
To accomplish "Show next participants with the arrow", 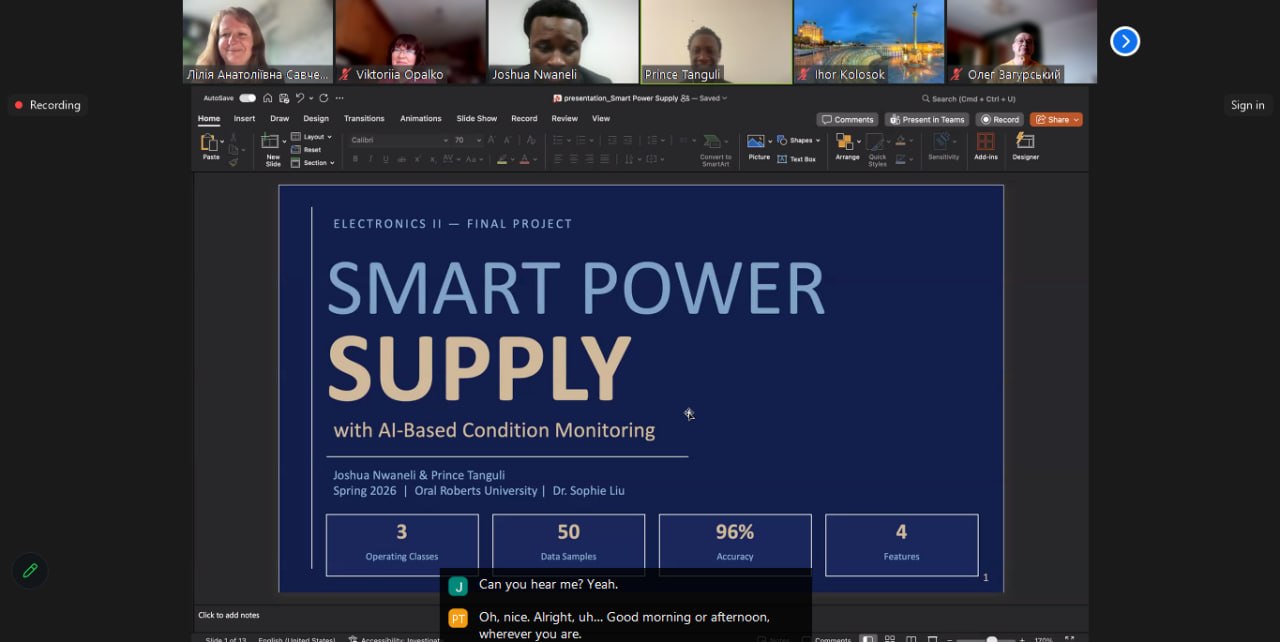I will (1125, 41).
